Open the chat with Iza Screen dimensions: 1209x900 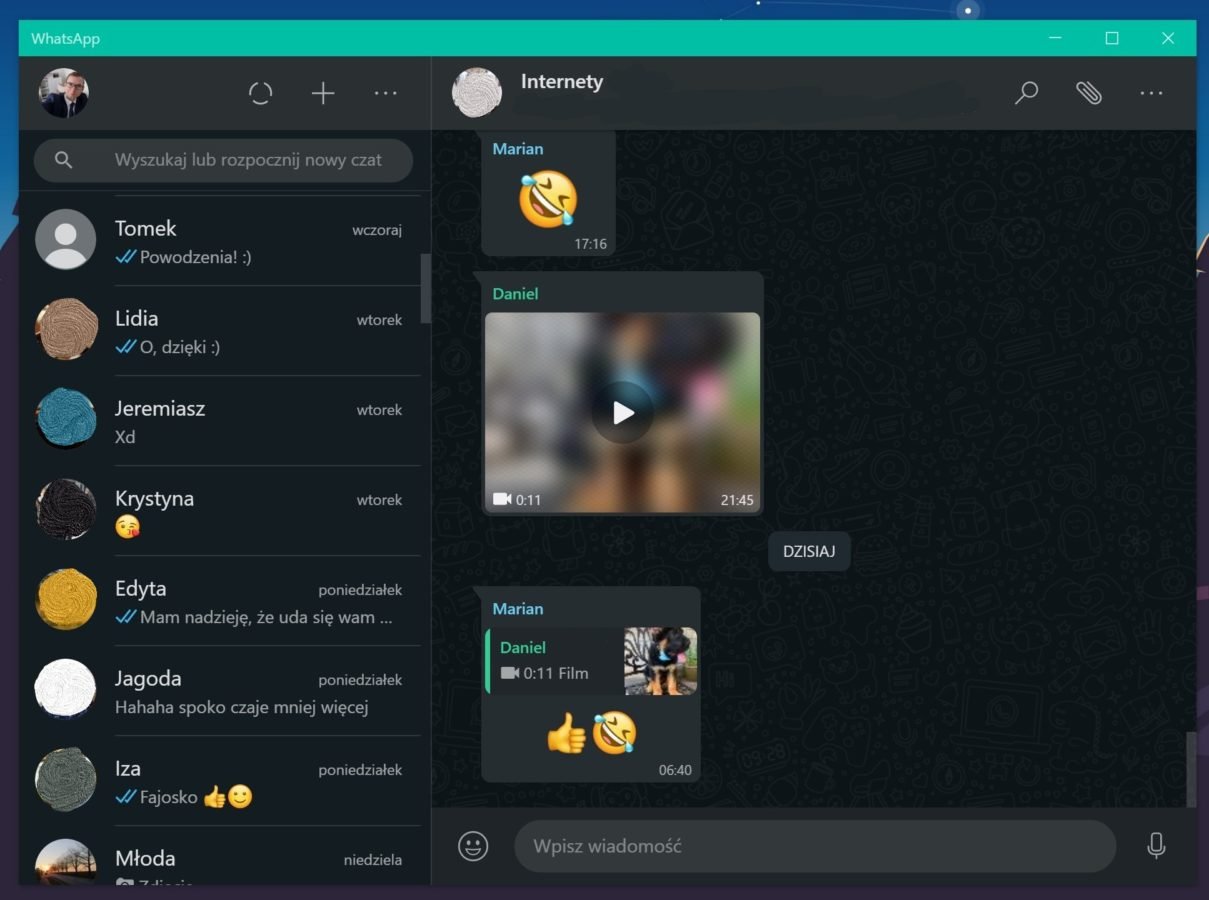pos(225,781)
